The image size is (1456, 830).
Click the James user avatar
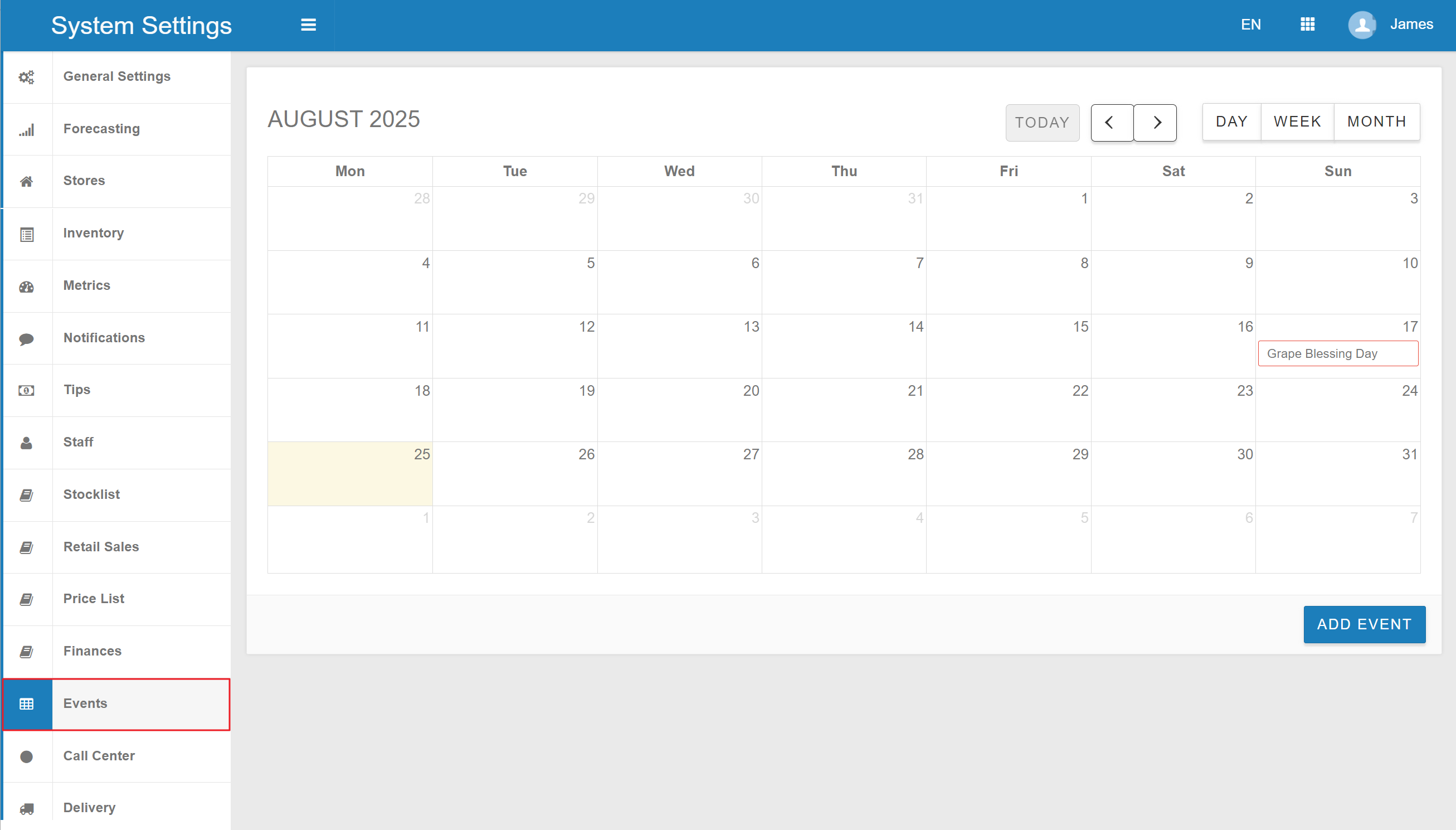coord(1361,25)
